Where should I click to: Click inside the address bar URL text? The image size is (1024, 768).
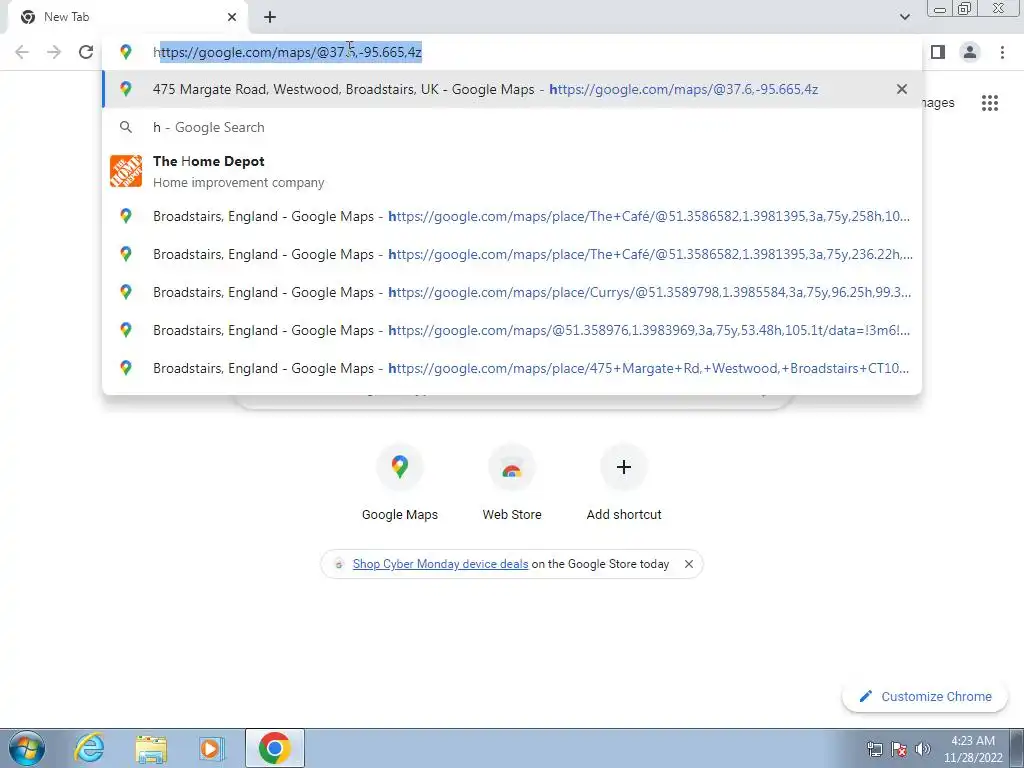(x=287, y=52)
